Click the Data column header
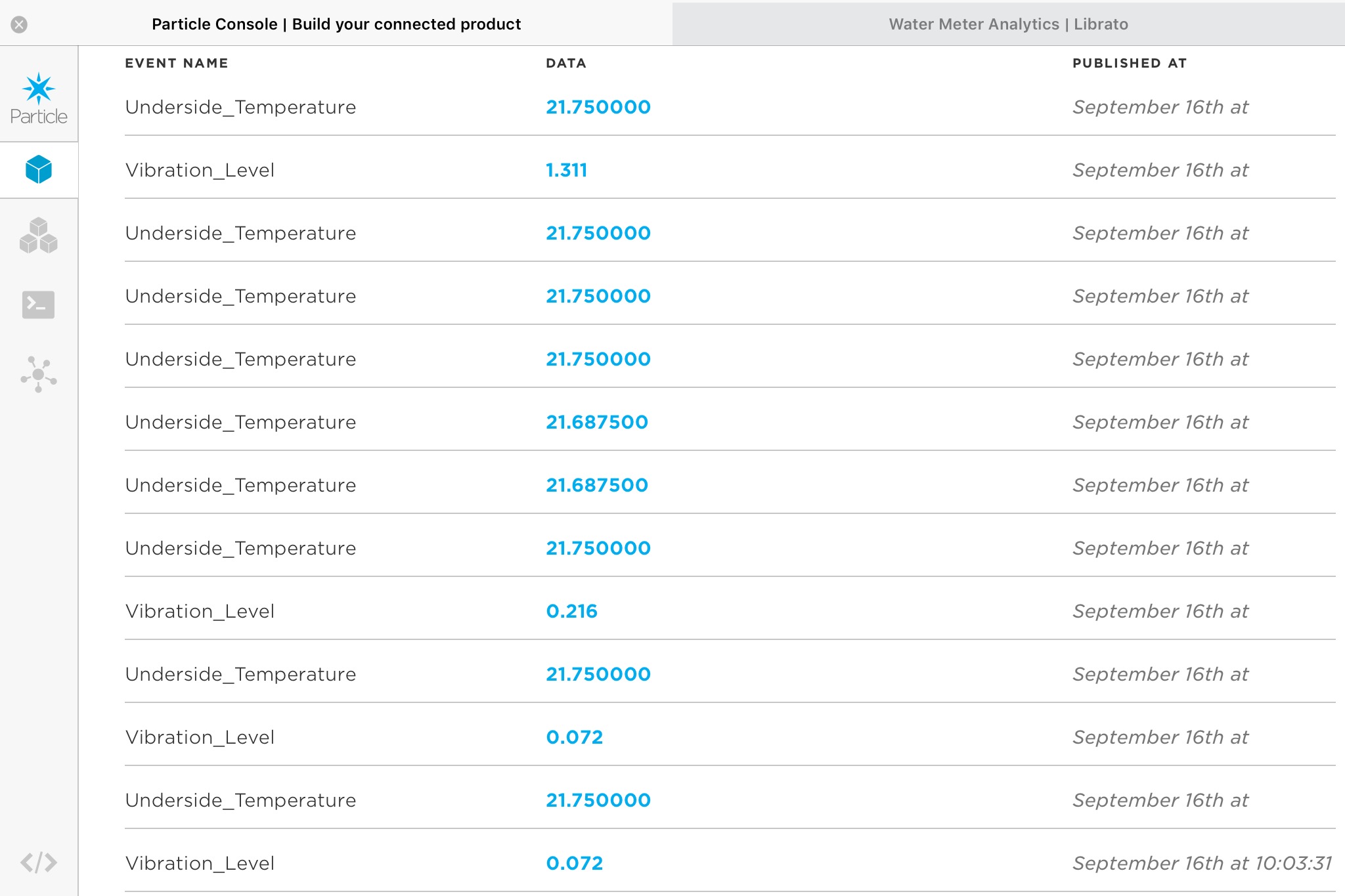Image resolution: width=1345 pixels, height=896 pixels. pos(566,63)
